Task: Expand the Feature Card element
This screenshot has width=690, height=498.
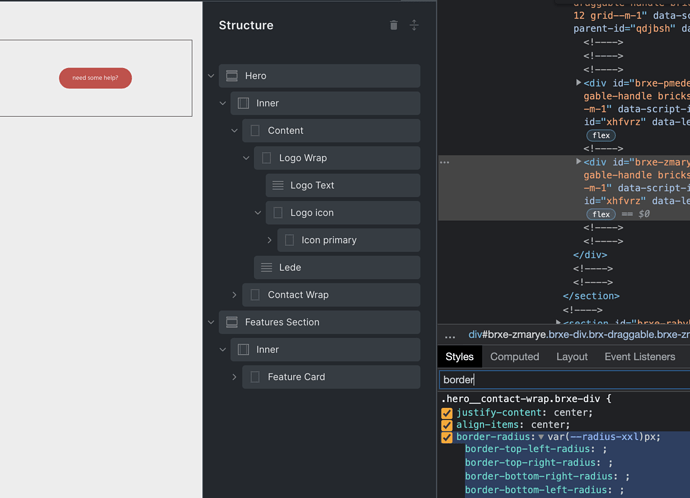Action: click(x=234, y=377)
